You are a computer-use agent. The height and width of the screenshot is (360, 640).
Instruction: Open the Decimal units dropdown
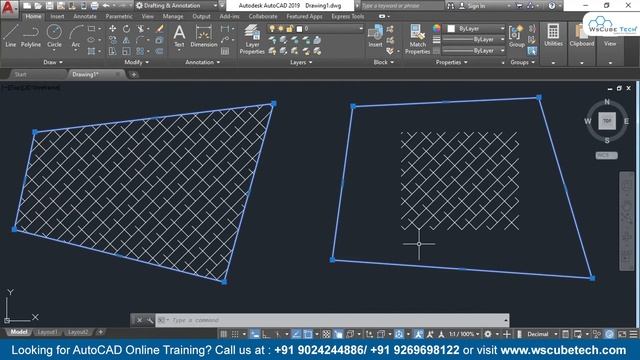point(542,334)
